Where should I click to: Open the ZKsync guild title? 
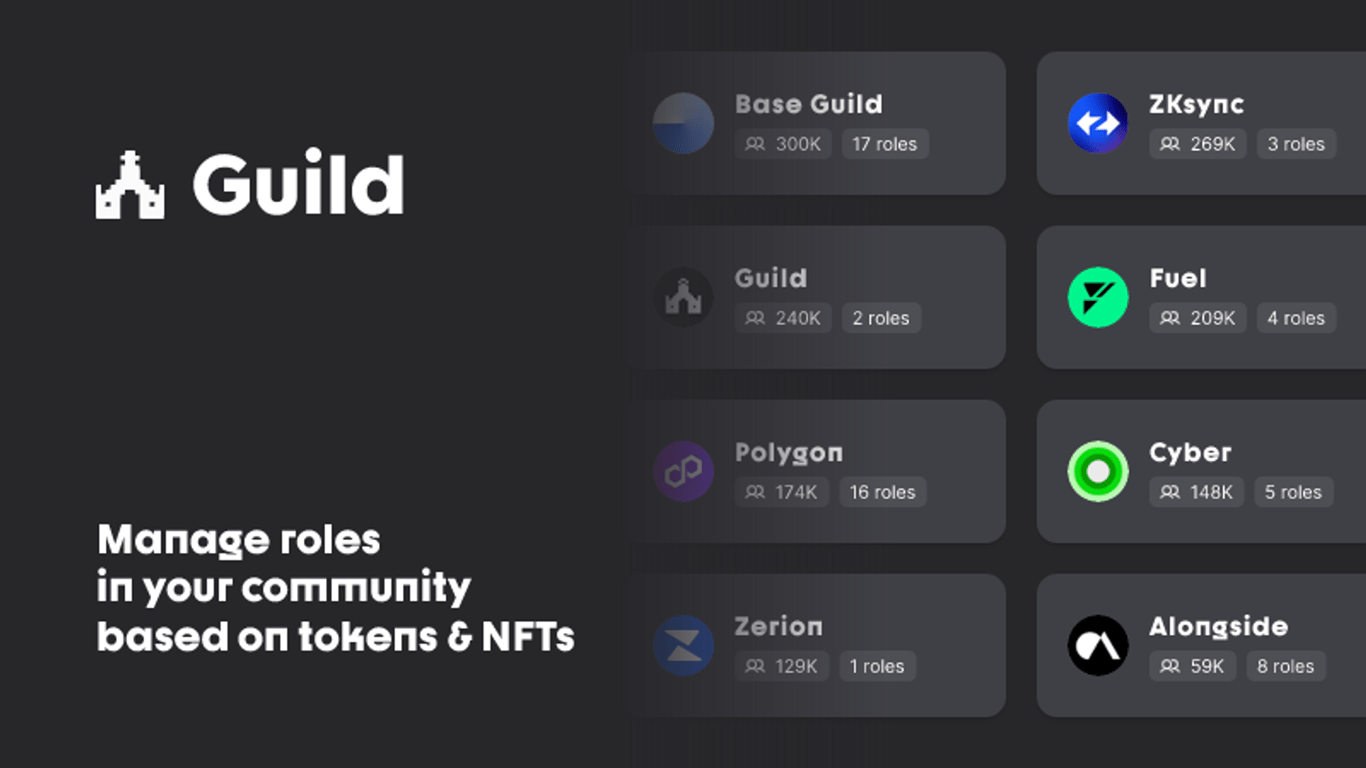1196,104
